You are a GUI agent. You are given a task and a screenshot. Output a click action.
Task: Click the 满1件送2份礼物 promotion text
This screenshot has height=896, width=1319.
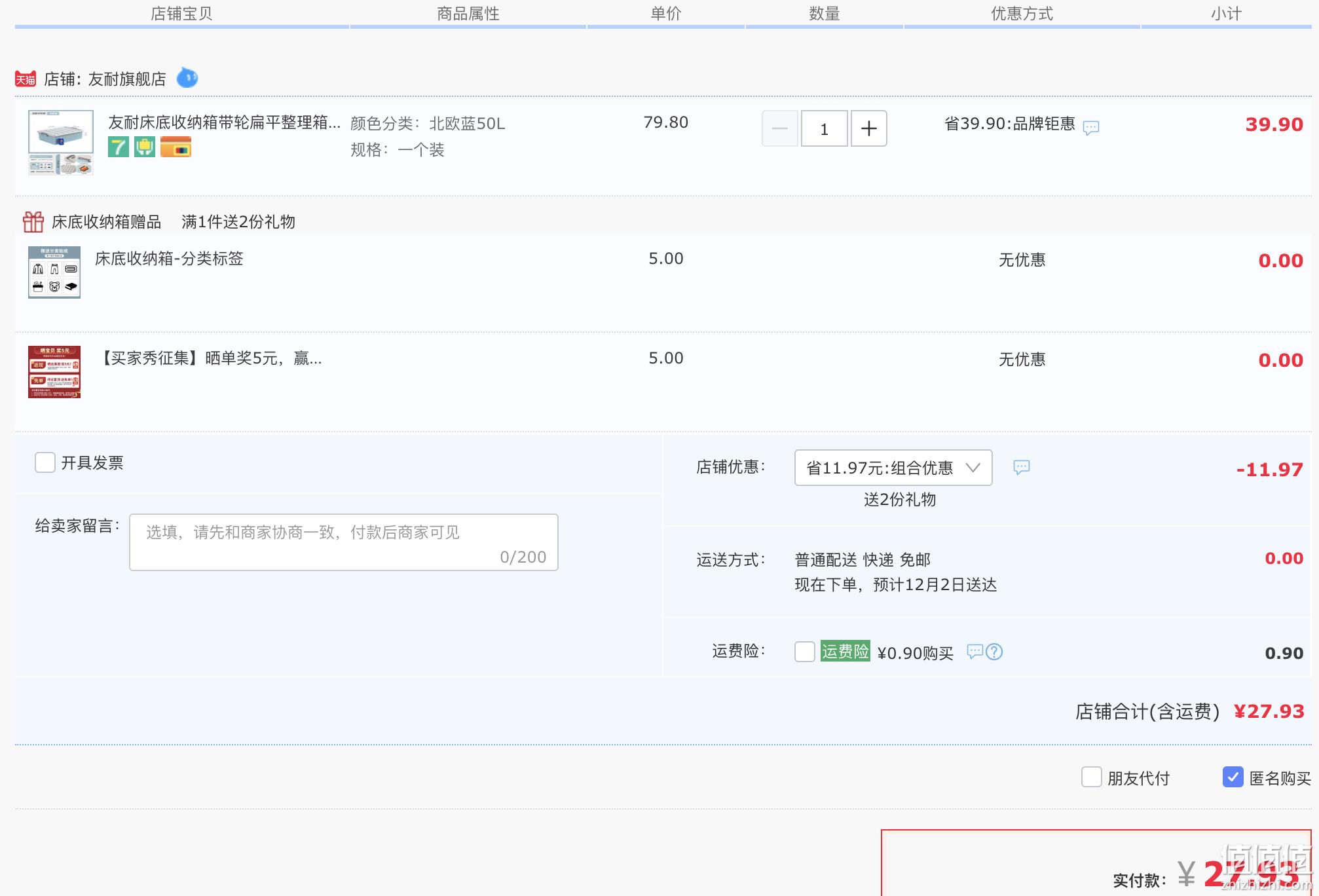(x=238, y=222)
